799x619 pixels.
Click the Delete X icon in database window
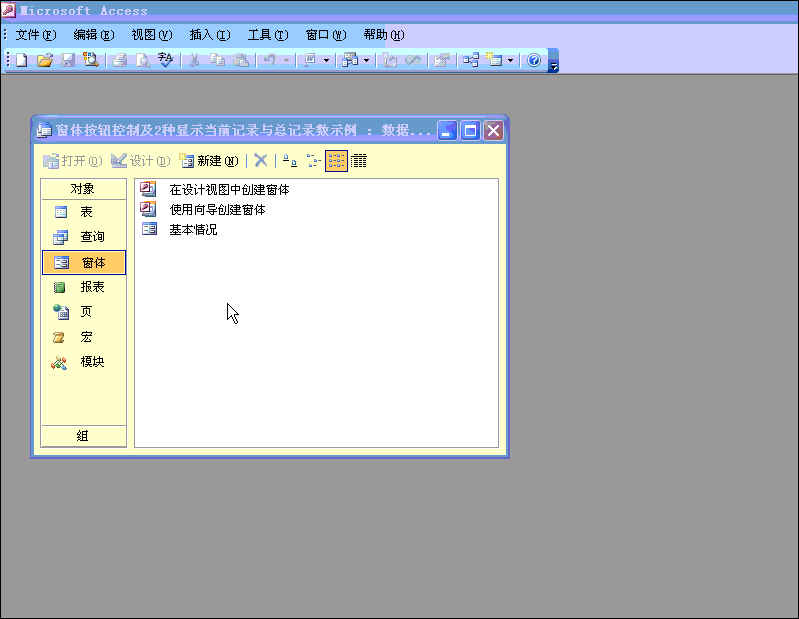261,160
